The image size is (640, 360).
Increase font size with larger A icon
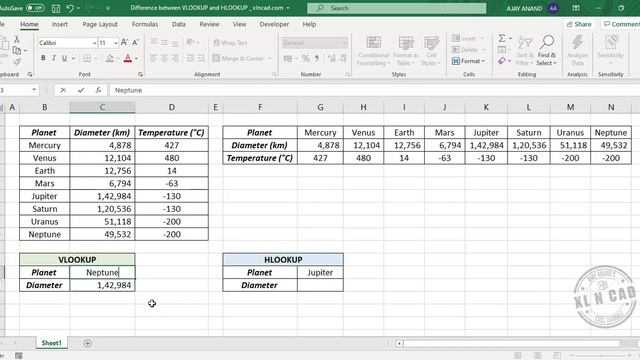click(124, 42)
